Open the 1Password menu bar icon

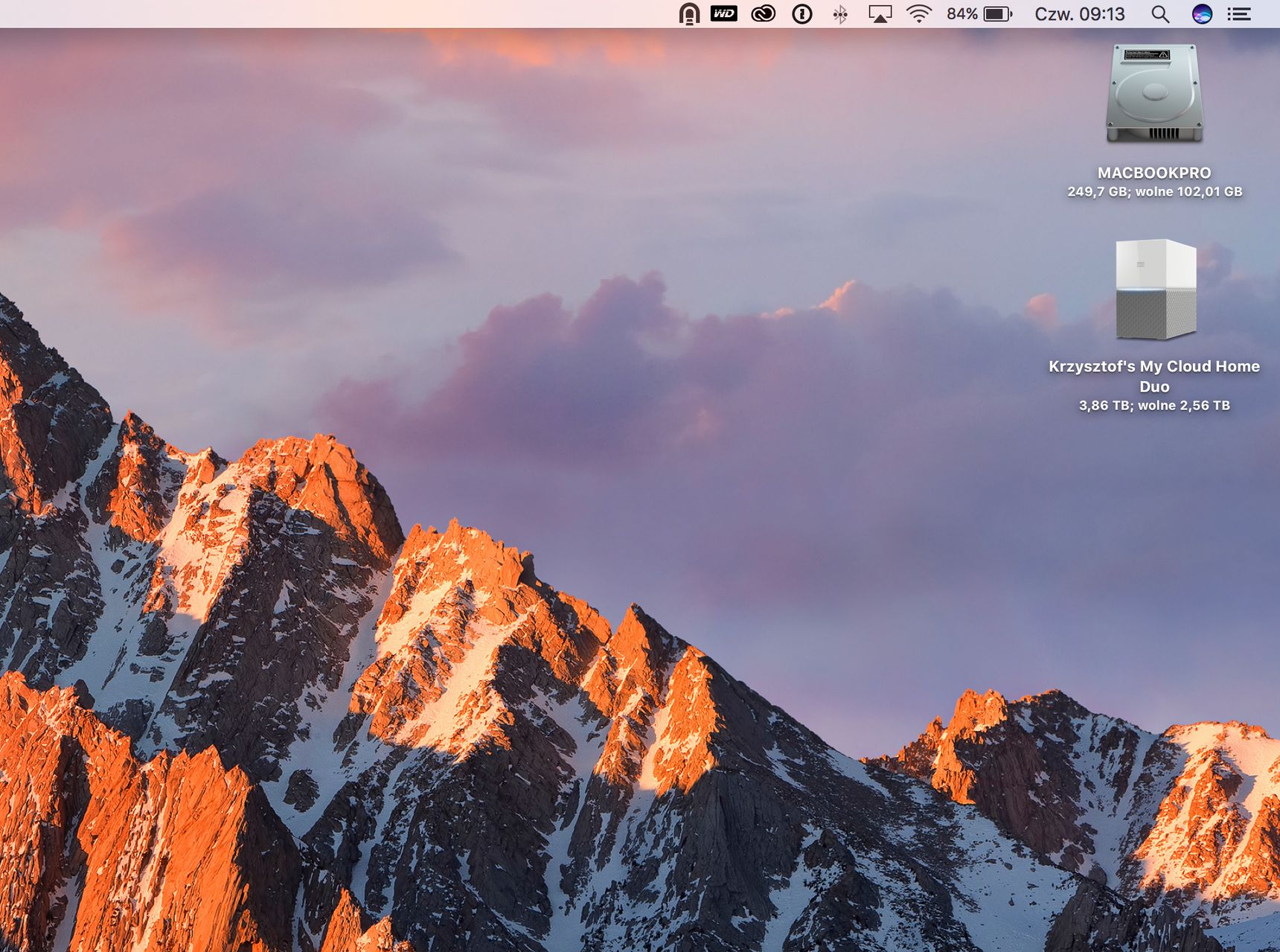(x=802, y=13)
